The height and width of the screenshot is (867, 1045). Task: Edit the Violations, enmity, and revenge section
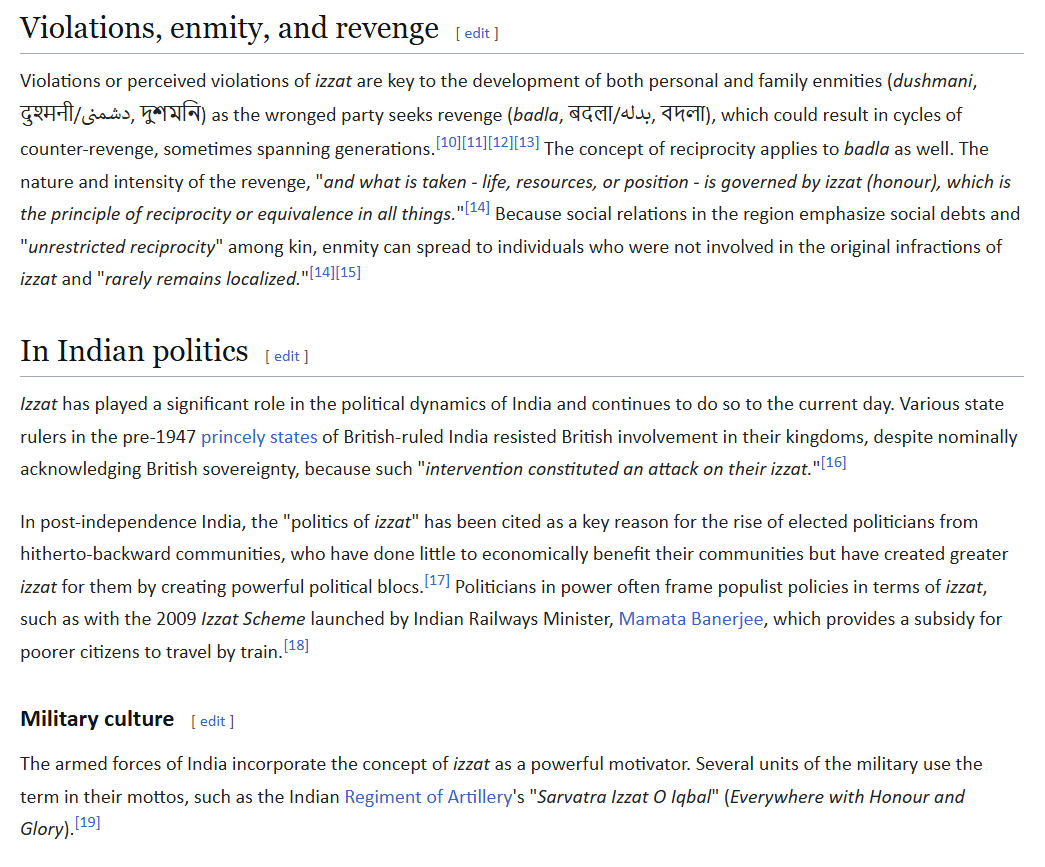[x=477, y=33]
